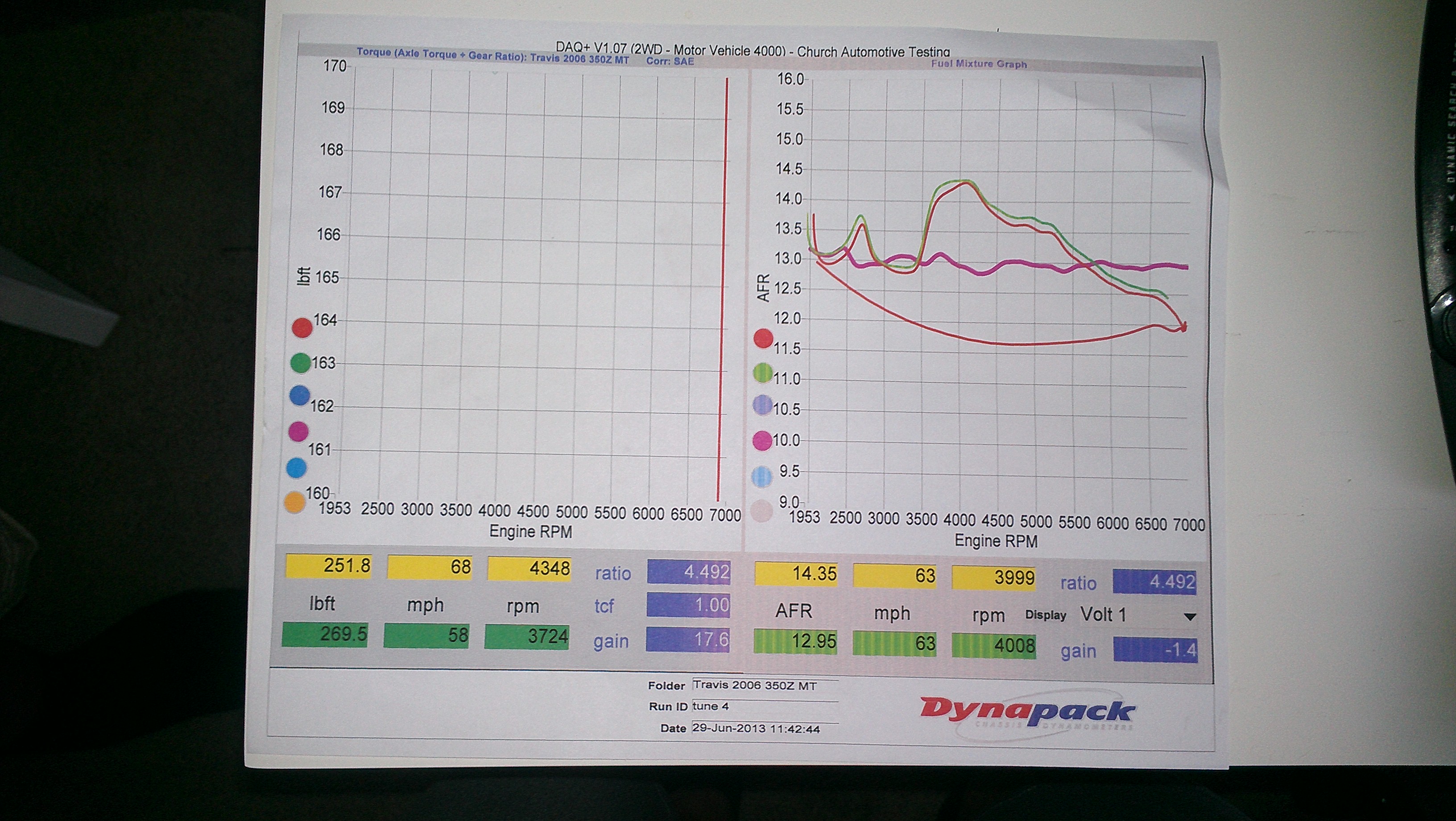Toggle green run dot on fuel mixture graph

pyautogui.click(x=762, y=372)
